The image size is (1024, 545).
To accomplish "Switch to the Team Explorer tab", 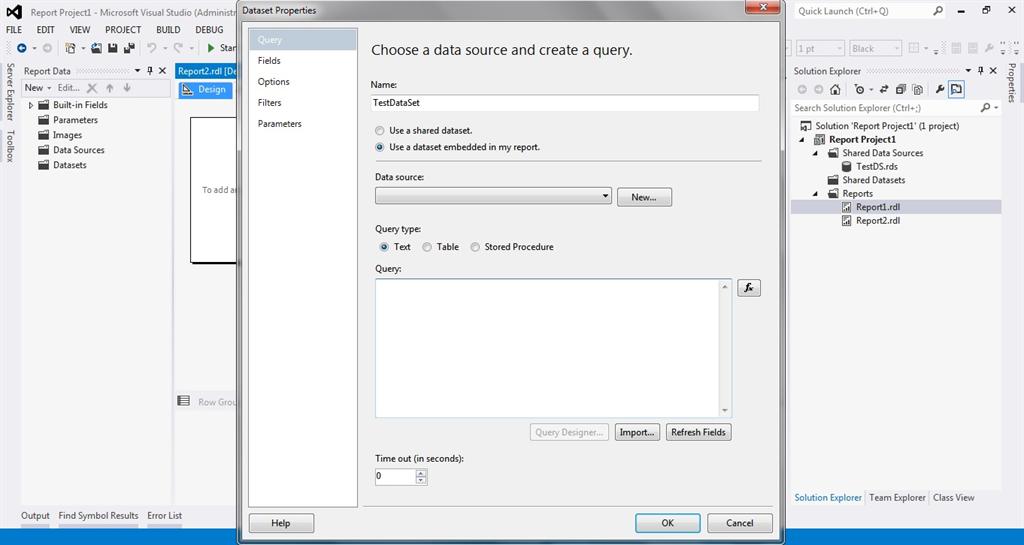I will [x=897, y=497].
